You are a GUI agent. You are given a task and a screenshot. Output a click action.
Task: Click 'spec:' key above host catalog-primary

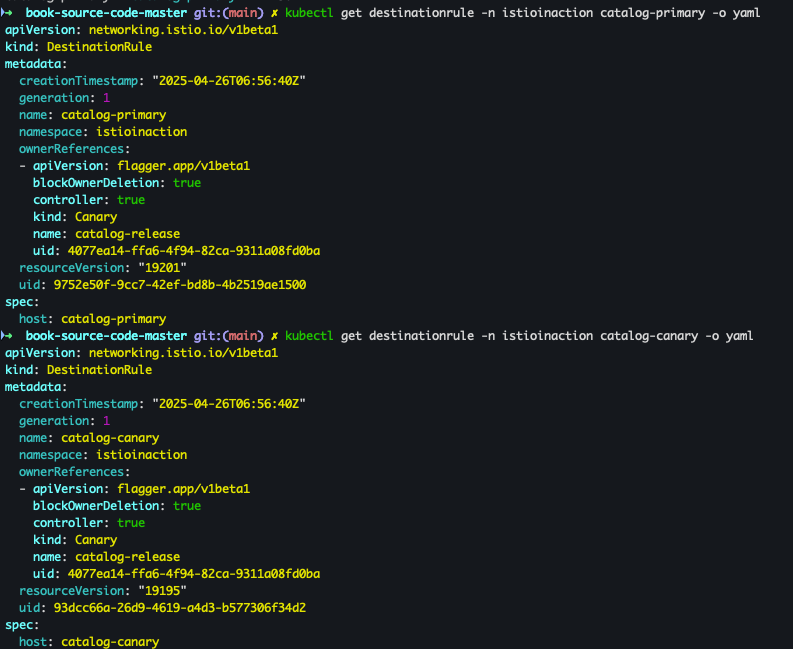click(x=22, y=302)
